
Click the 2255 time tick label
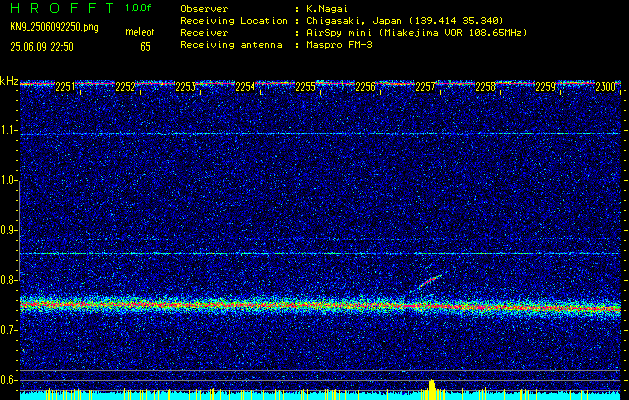point(305,87)
